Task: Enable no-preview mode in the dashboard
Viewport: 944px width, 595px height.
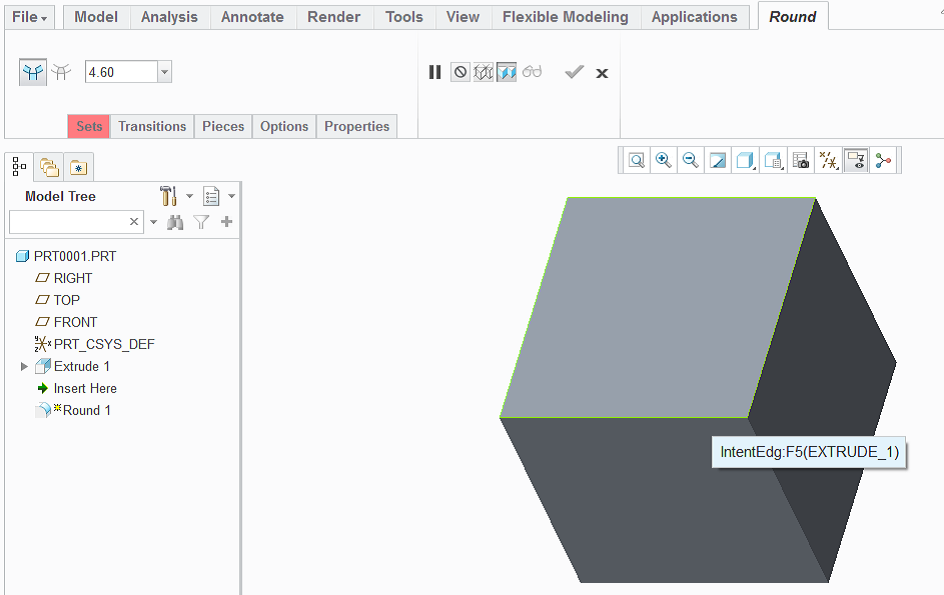Action: (x=460, y=71)
